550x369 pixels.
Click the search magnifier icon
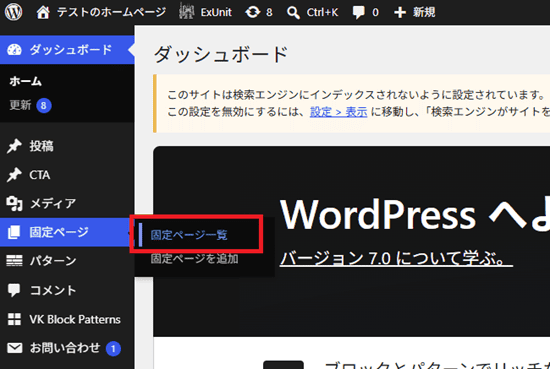293,12
